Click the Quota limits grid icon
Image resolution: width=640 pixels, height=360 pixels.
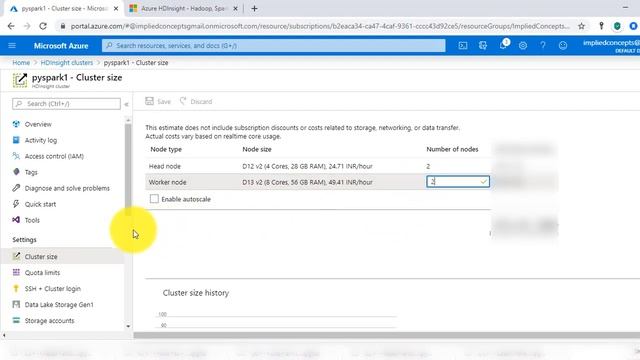[x=16, y=272]
